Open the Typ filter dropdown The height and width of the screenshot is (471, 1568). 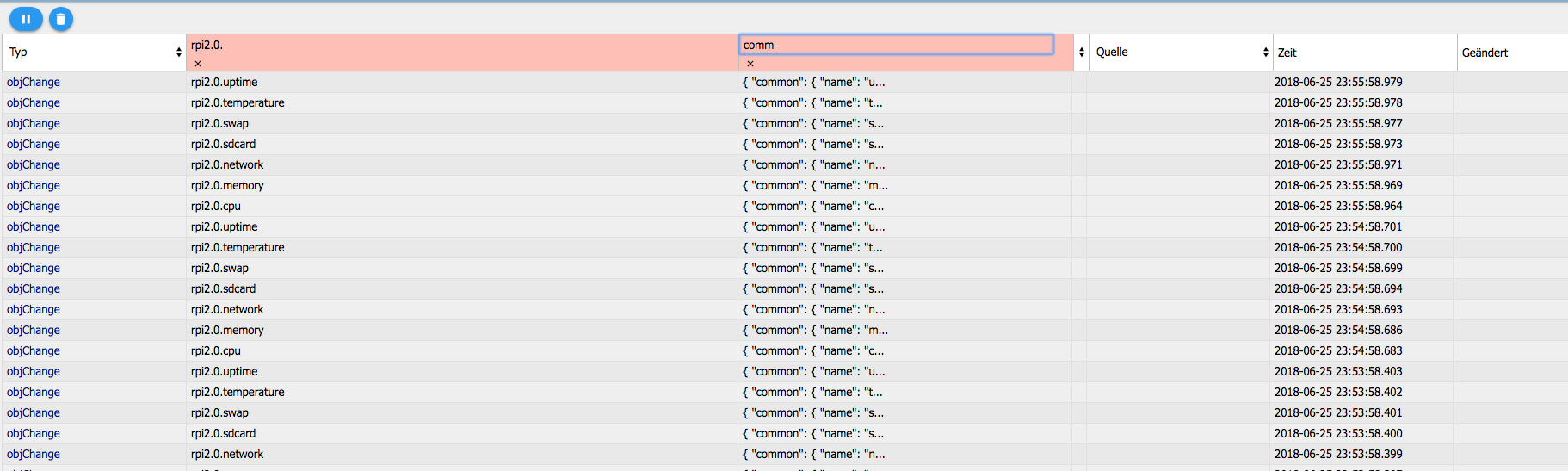pos(94,53)
